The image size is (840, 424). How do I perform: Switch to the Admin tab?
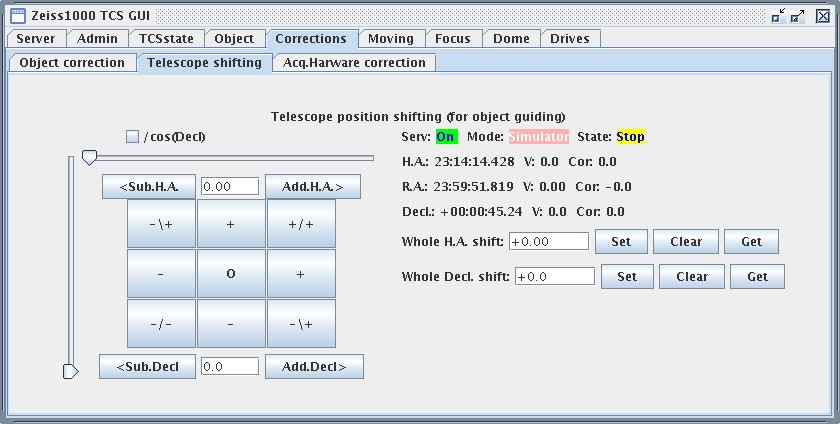coord(98,39)
